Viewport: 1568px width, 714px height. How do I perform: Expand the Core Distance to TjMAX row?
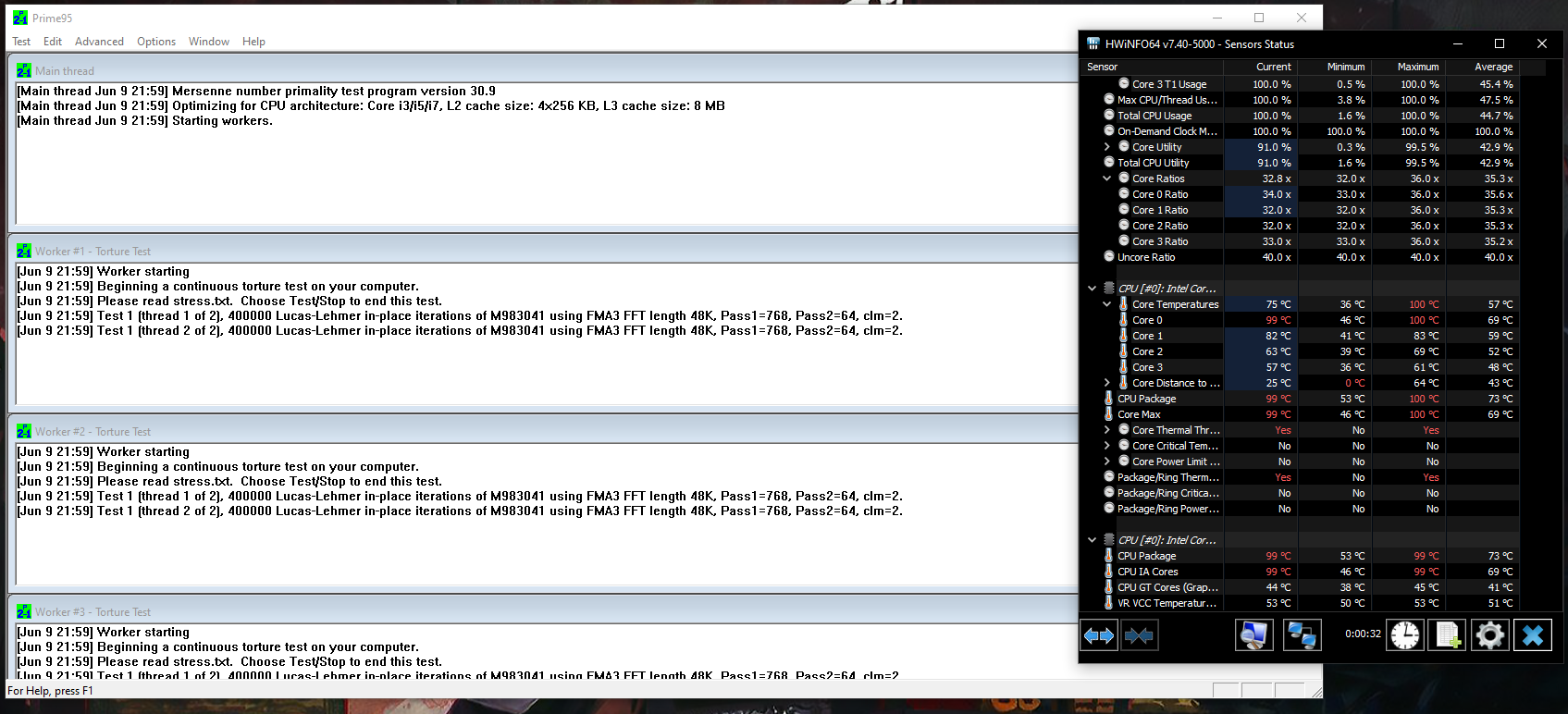click(x=1107, y=383)
